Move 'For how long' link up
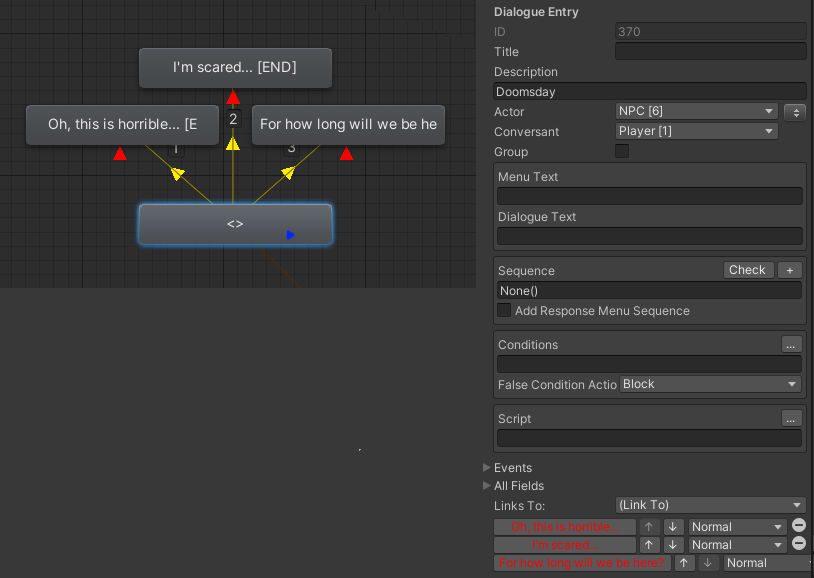 coord(684,563)
